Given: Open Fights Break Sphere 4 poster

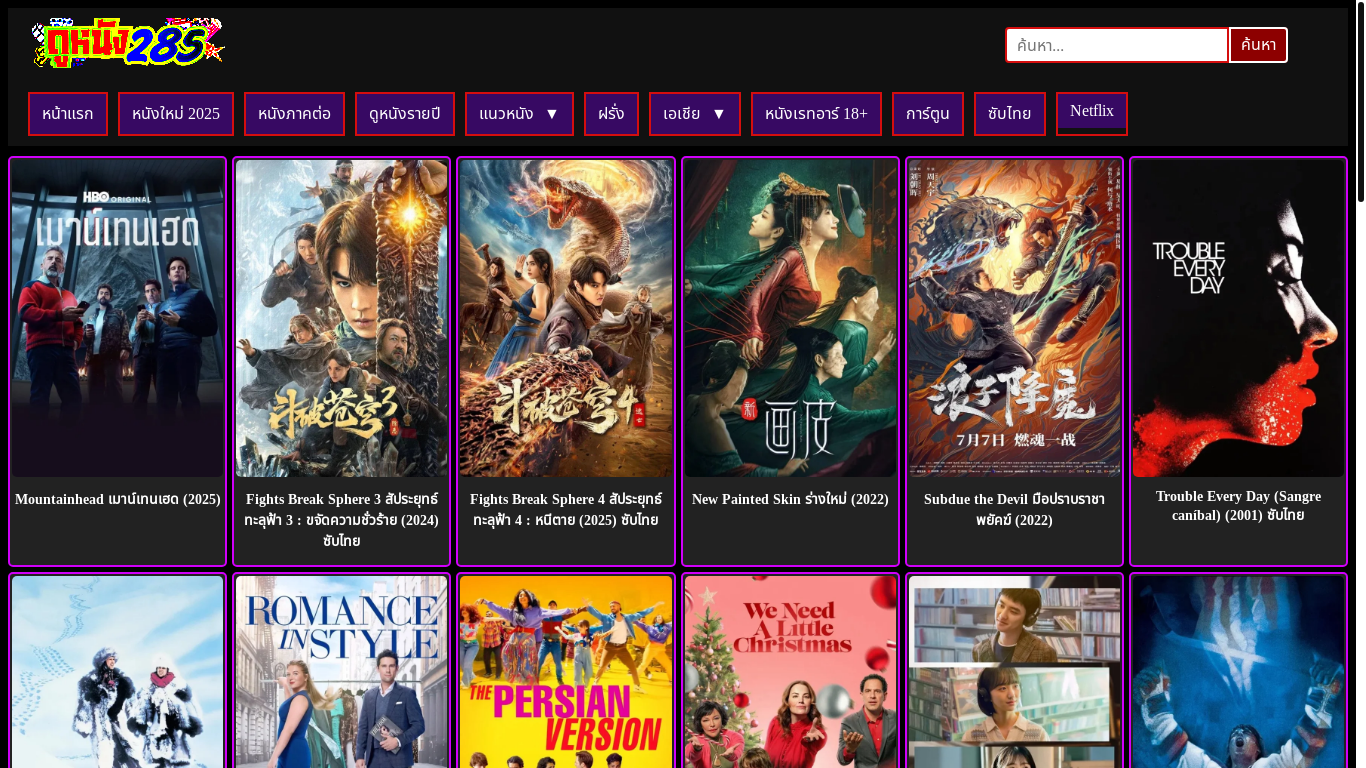Looking at the screenshot, I should 566,318.
